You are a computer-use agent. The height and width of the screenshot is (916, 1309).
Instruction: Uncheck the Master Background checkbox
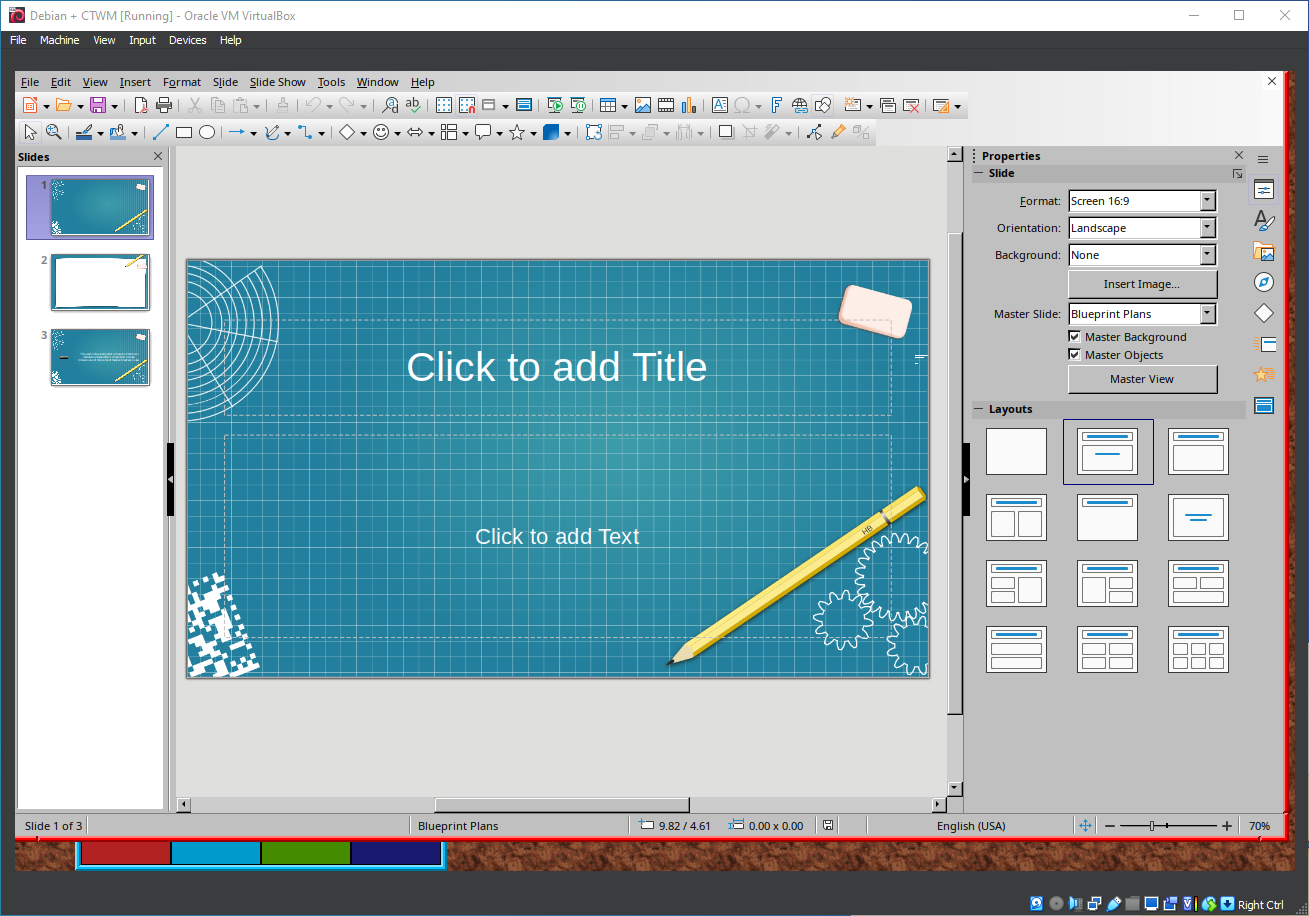[x=1075, y=337]
